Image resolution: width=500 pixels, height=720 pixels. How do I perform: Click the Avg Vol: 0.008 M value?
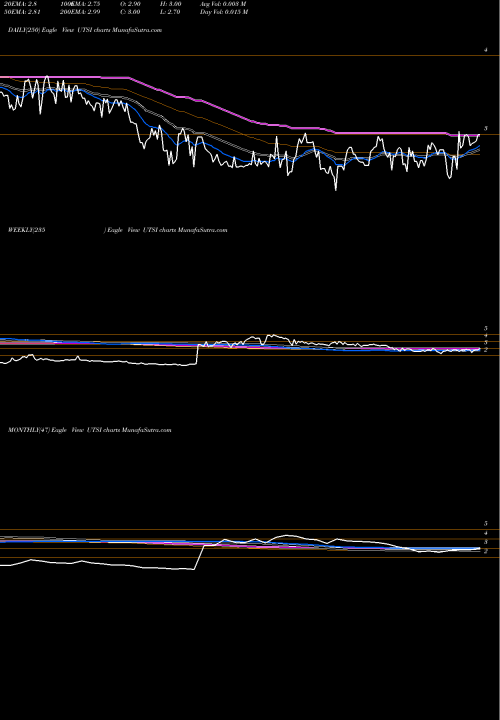click(x=224, y=4)
